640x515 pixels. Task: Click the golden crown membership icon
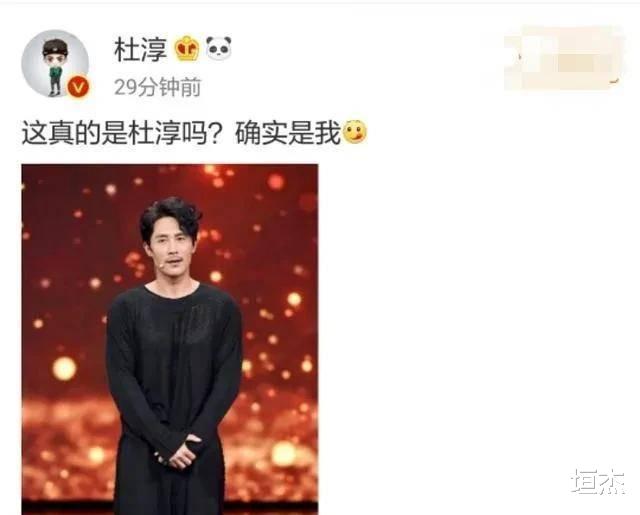(187, 49)
